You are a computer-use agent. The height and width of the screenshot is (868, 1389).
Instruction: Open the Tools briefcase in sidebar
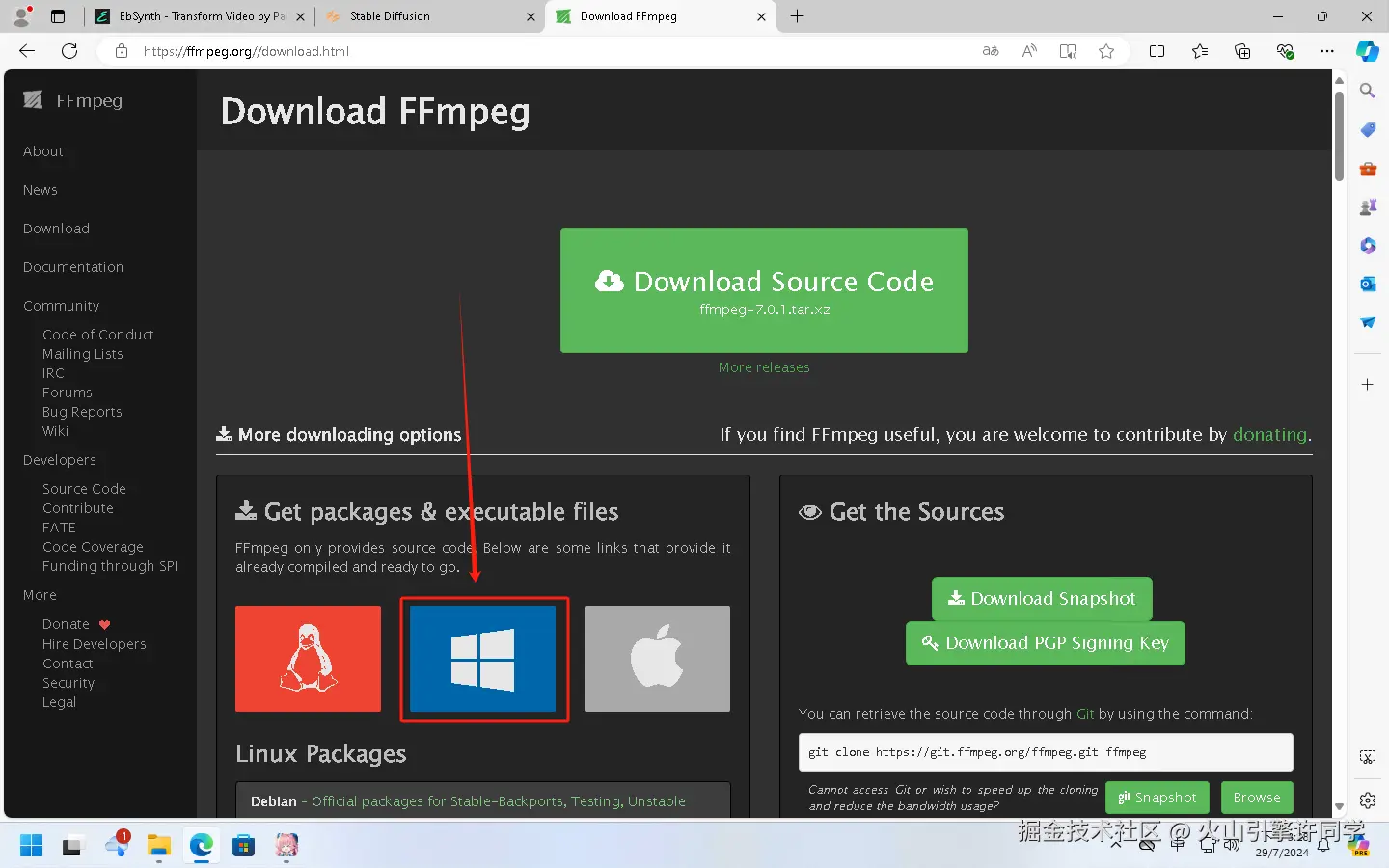click(x=1368, y=168)
